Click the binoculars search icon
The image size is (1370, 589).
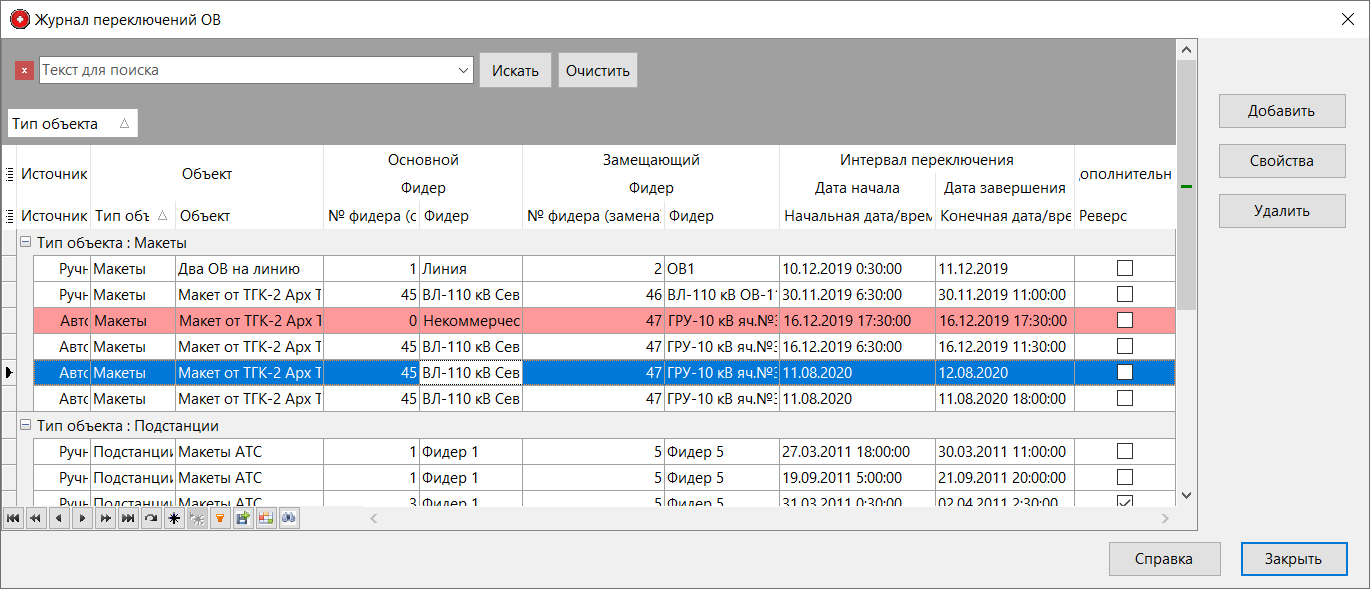pos(290,518)
